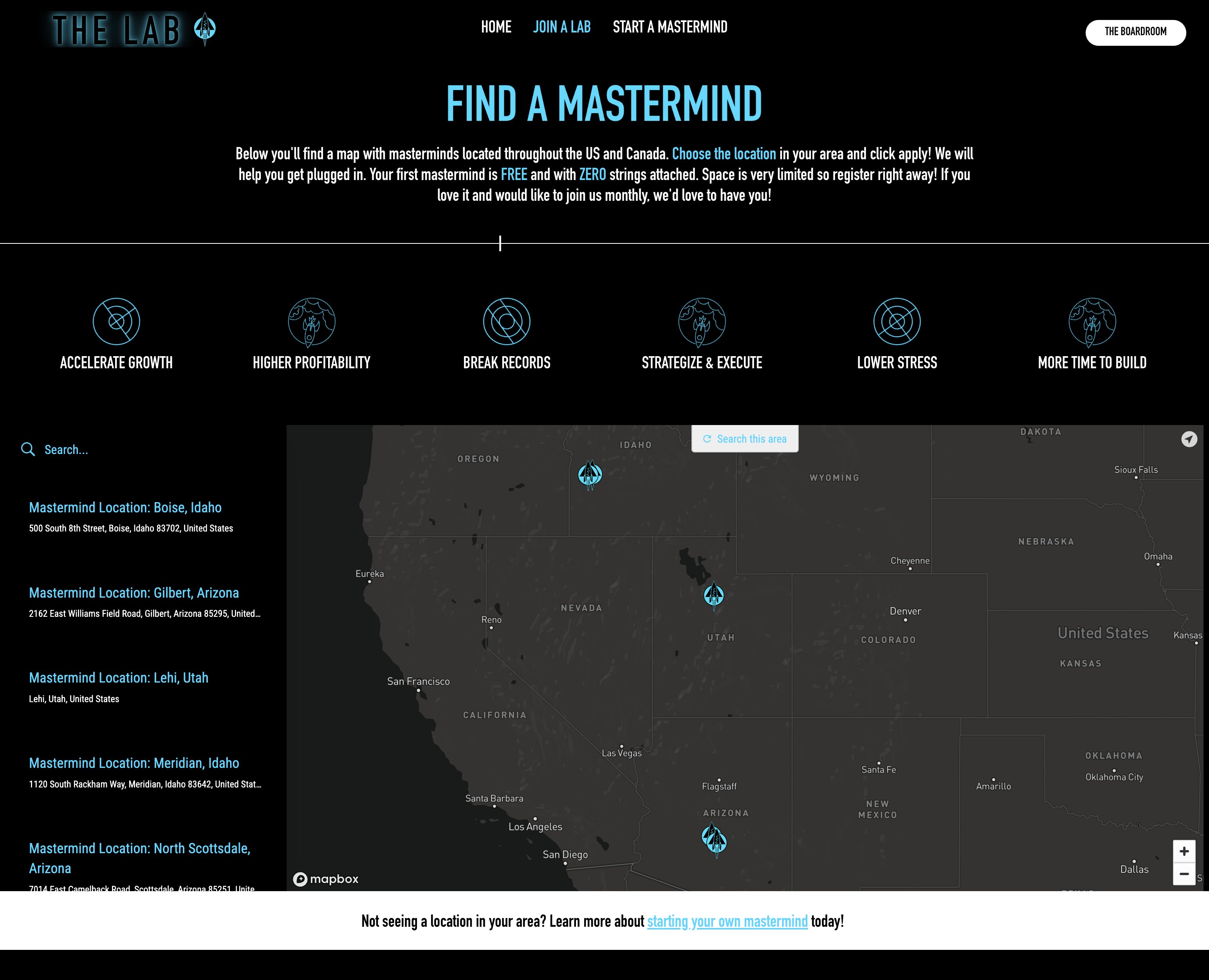Click the Search this area map button

click(x=744, y=439)
